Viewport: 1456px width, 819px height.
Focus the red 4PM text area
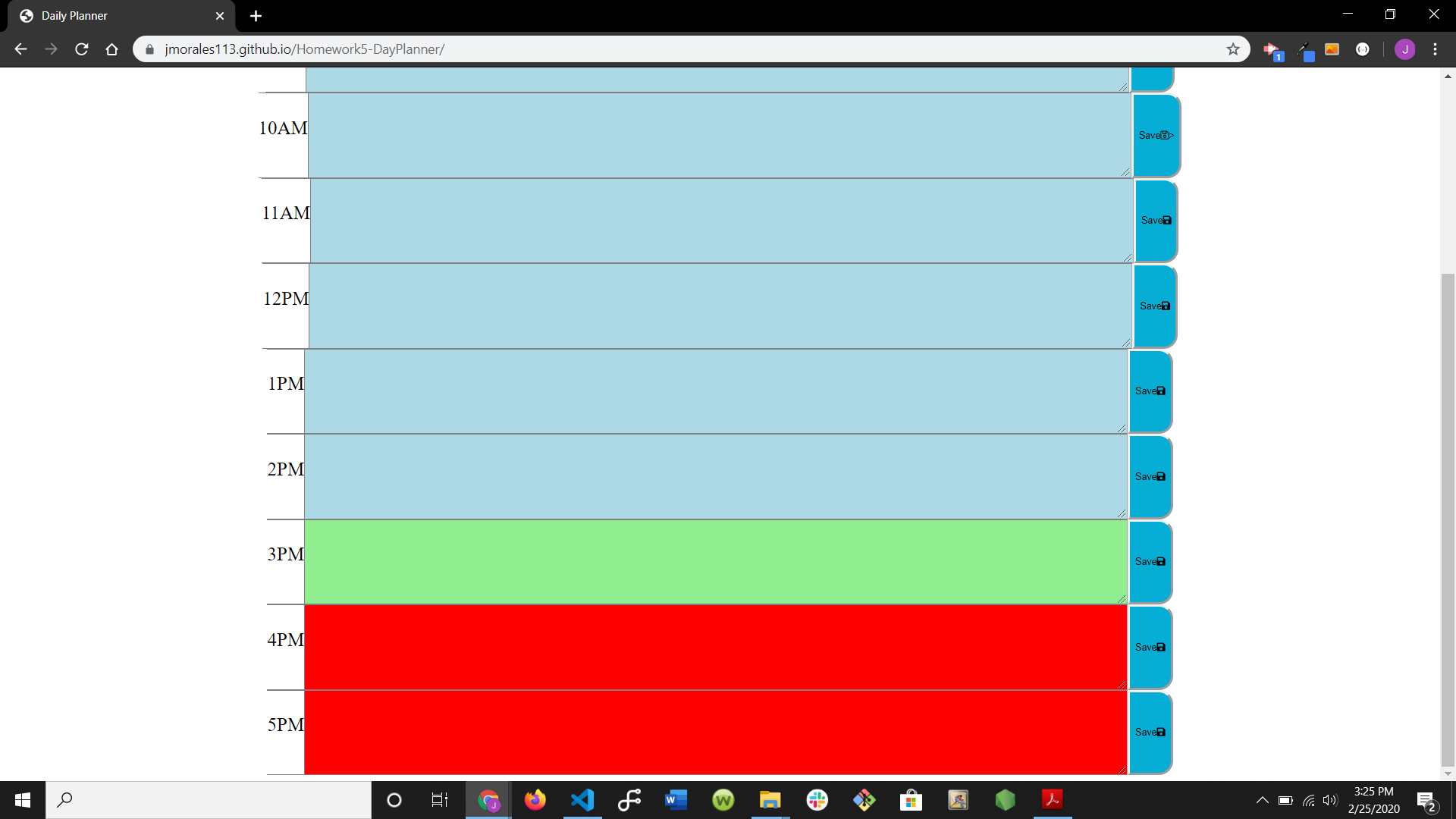tap(715, 647)
